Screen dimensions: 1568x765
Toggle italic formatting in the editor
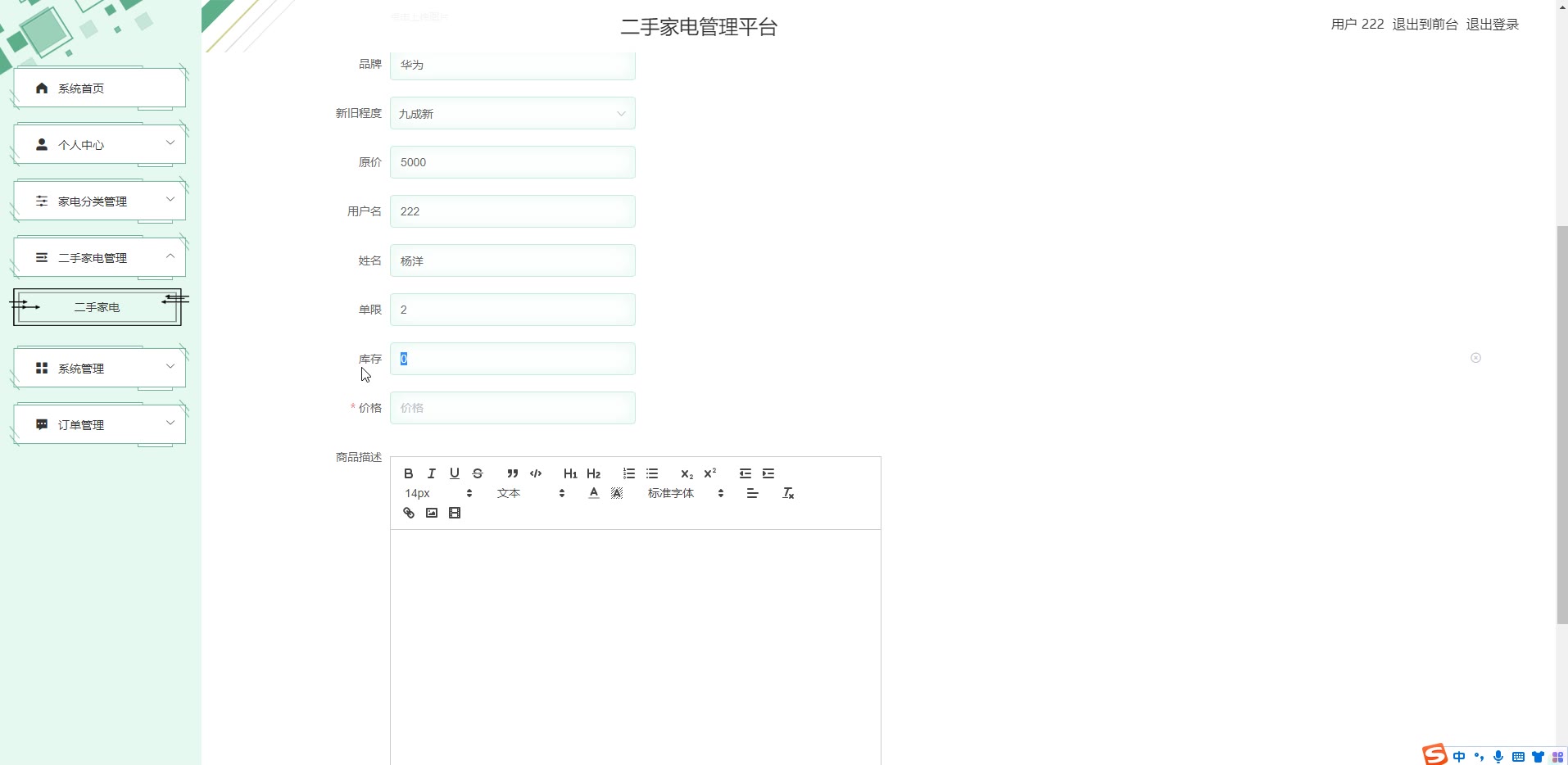click(432, 473)
